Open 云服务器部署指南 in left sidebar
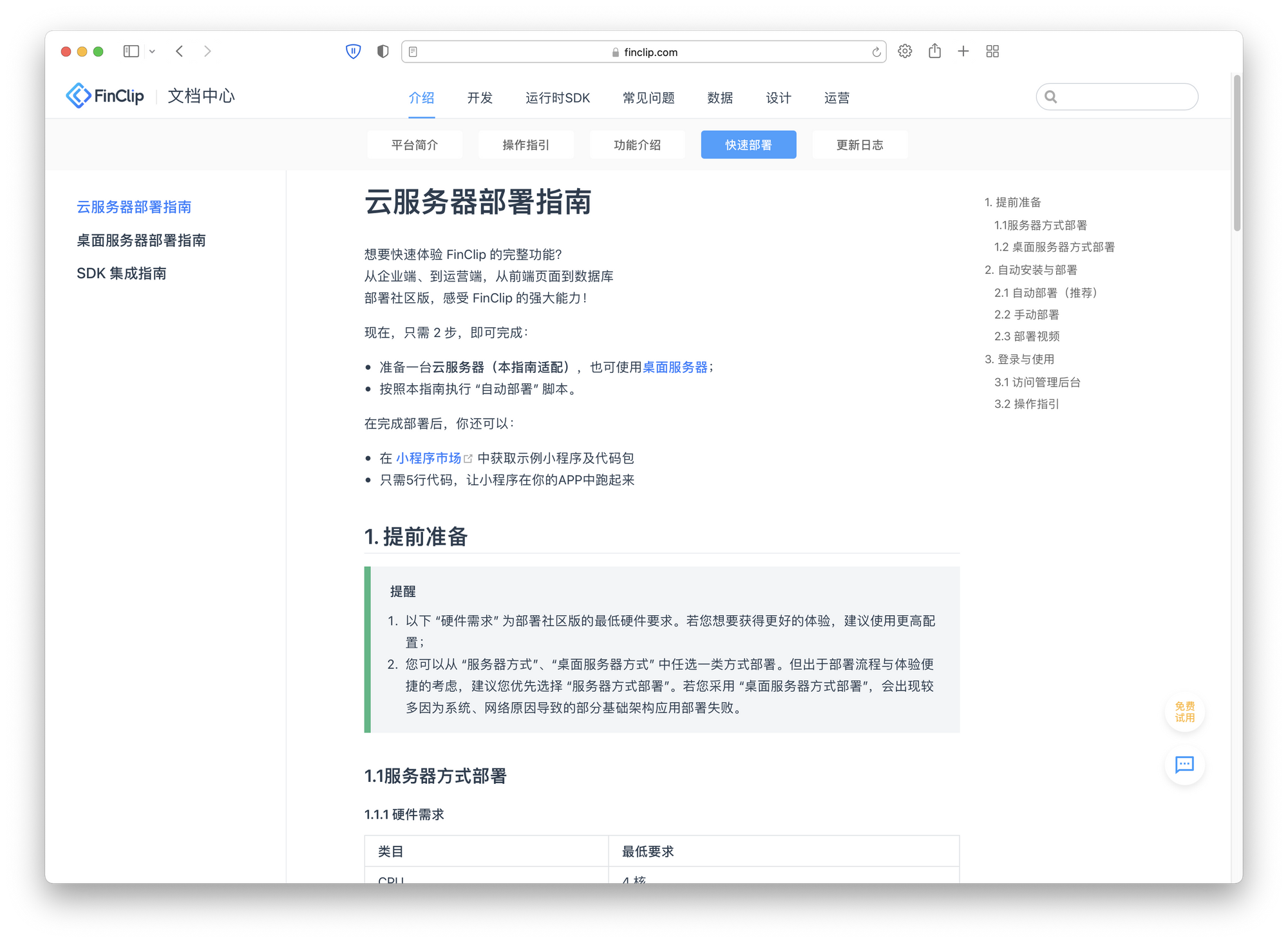1288x943 pixels. point(134,207)
